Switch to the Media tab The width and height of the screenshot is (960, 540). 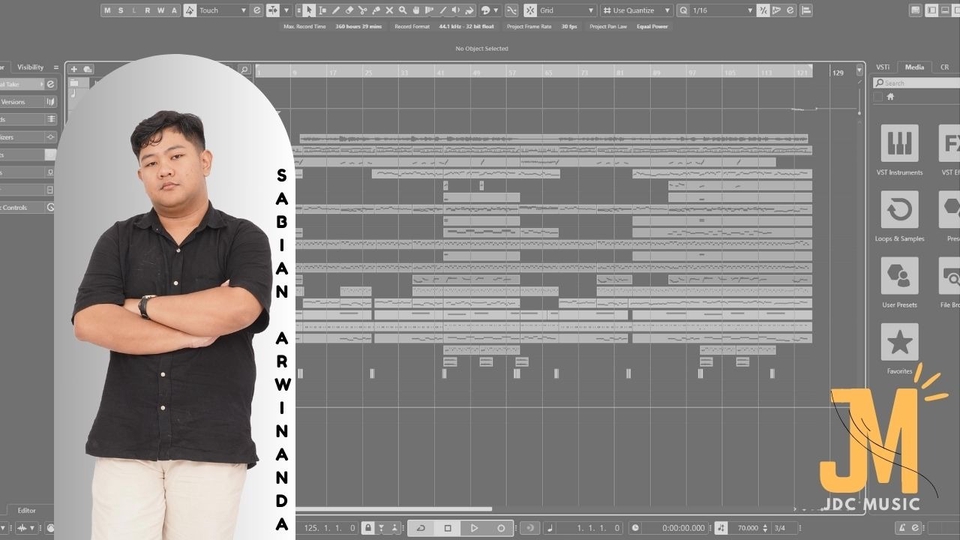(915, 67)
